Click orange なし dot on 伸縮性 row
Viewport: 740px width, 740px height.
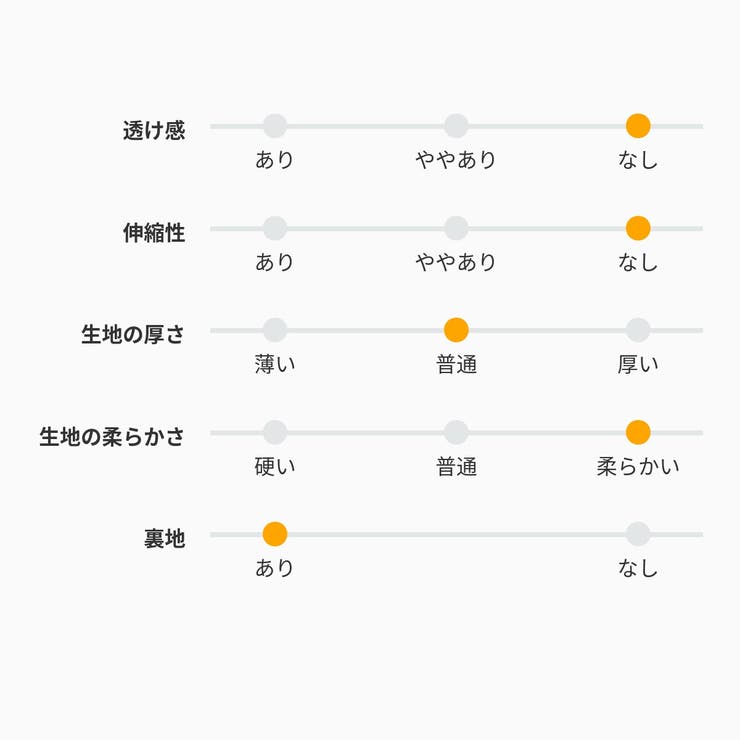click(638, 228)
